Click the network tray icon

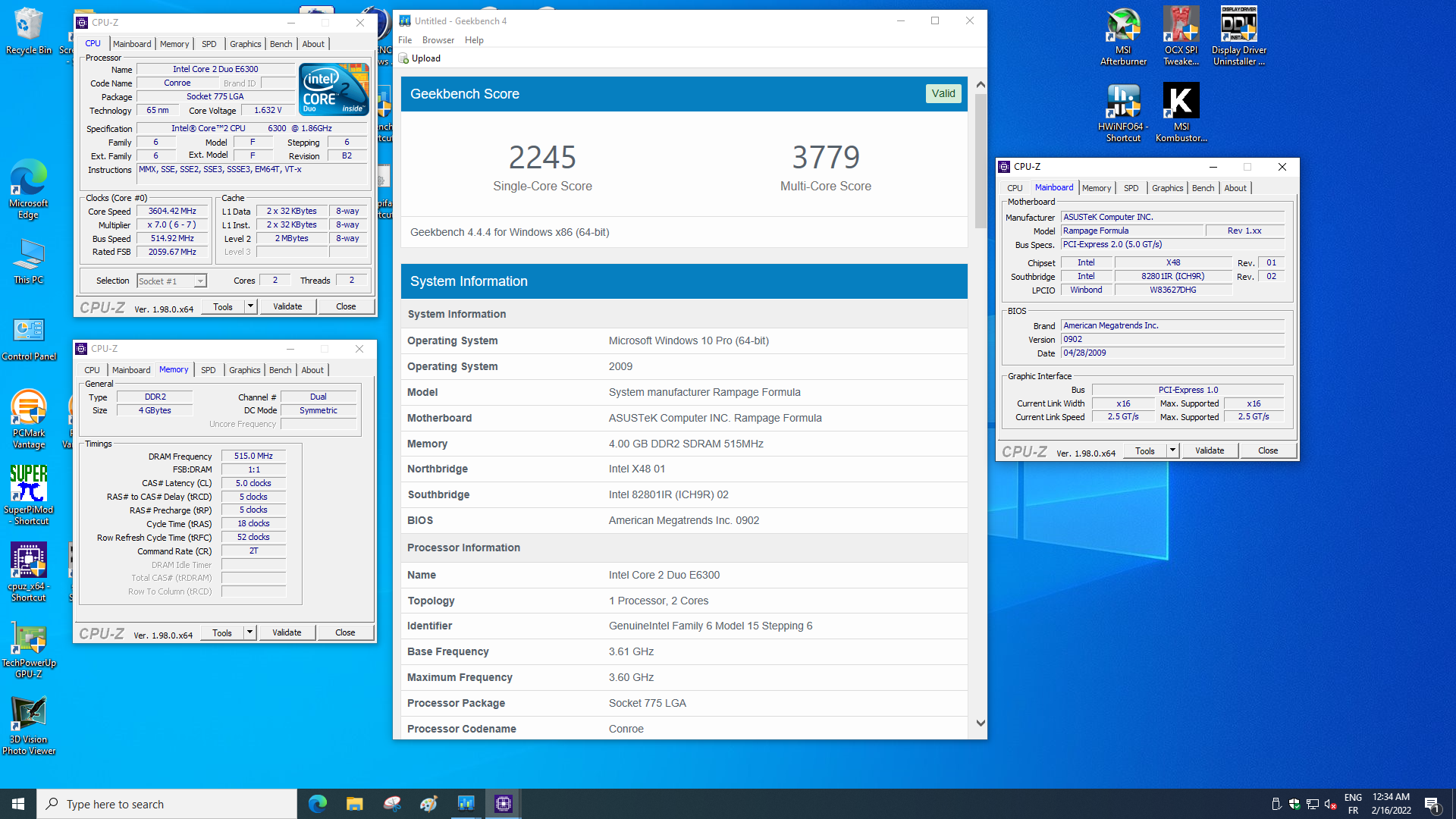click(x=1312, y=804)
